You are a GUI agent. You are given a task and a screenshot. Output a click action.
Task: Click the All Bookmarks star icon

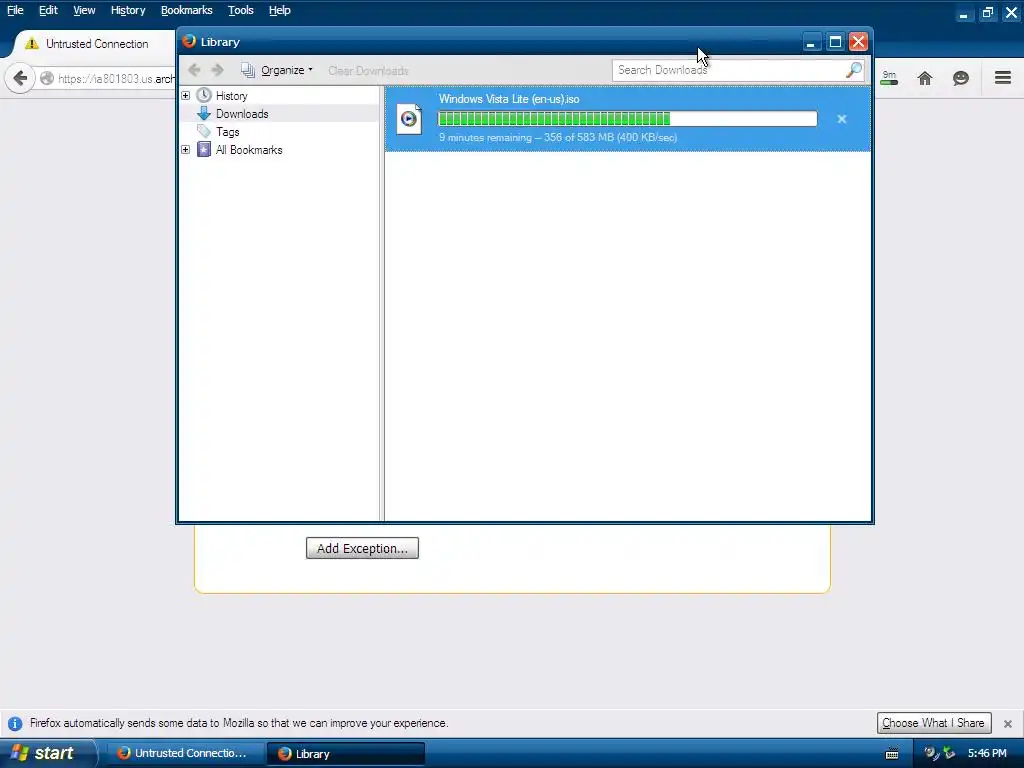(x=204, y=150)
